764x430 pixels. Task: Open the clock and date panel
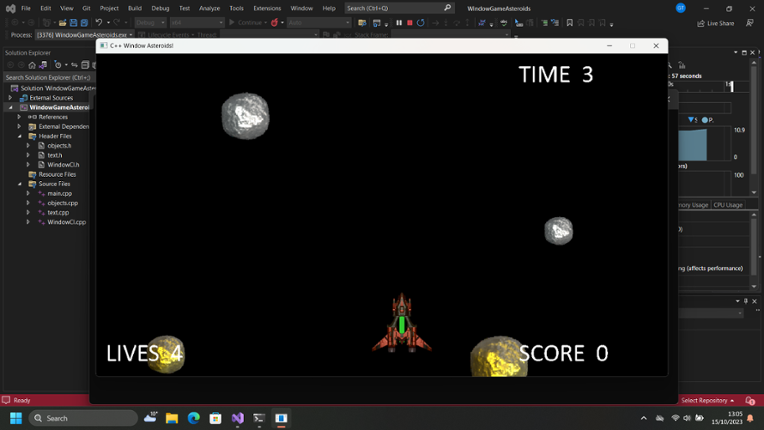[727, 418]
